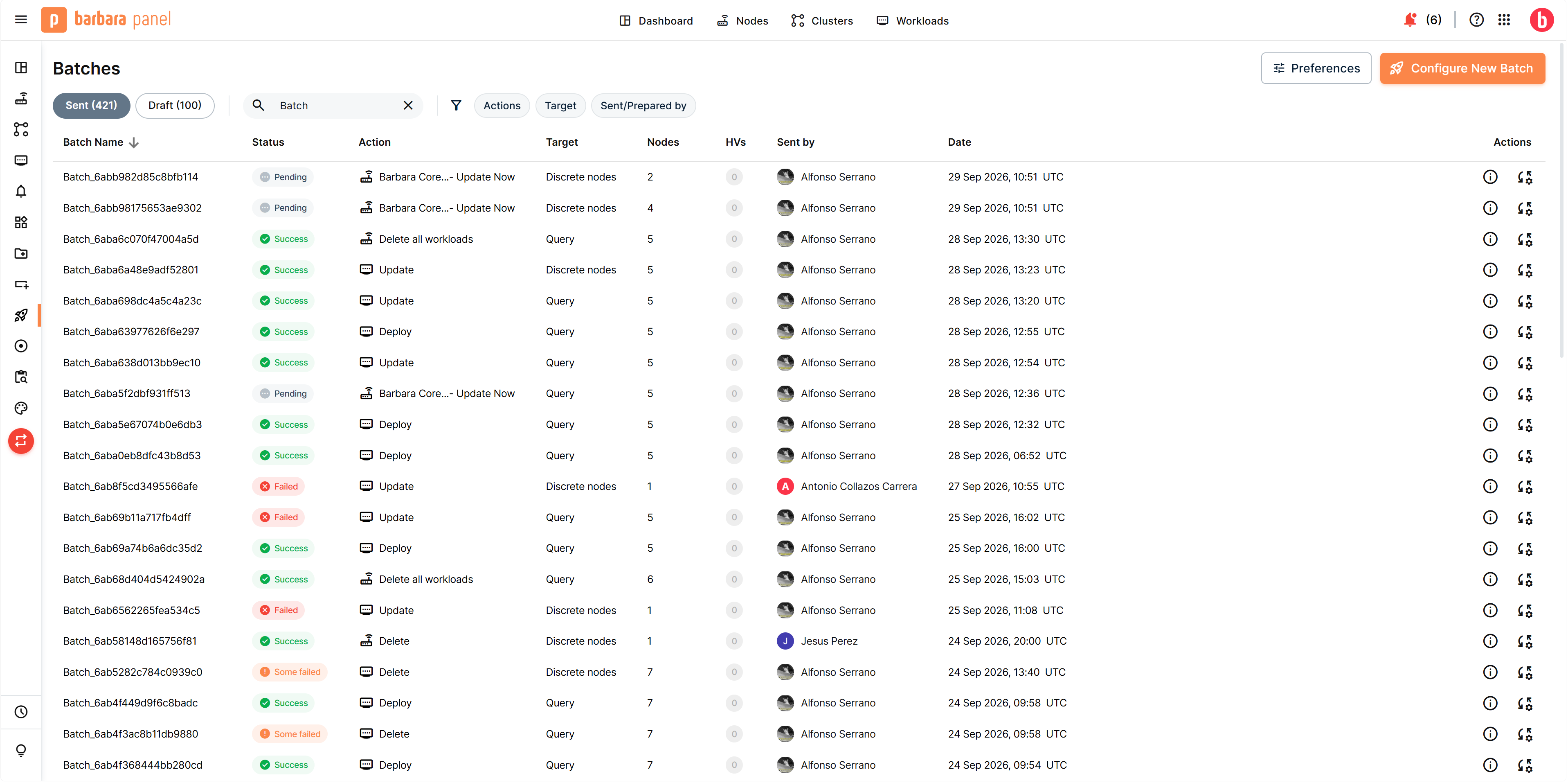
Task: Click the sidebar lightbulb icon
Action: (x=21, y=750)
